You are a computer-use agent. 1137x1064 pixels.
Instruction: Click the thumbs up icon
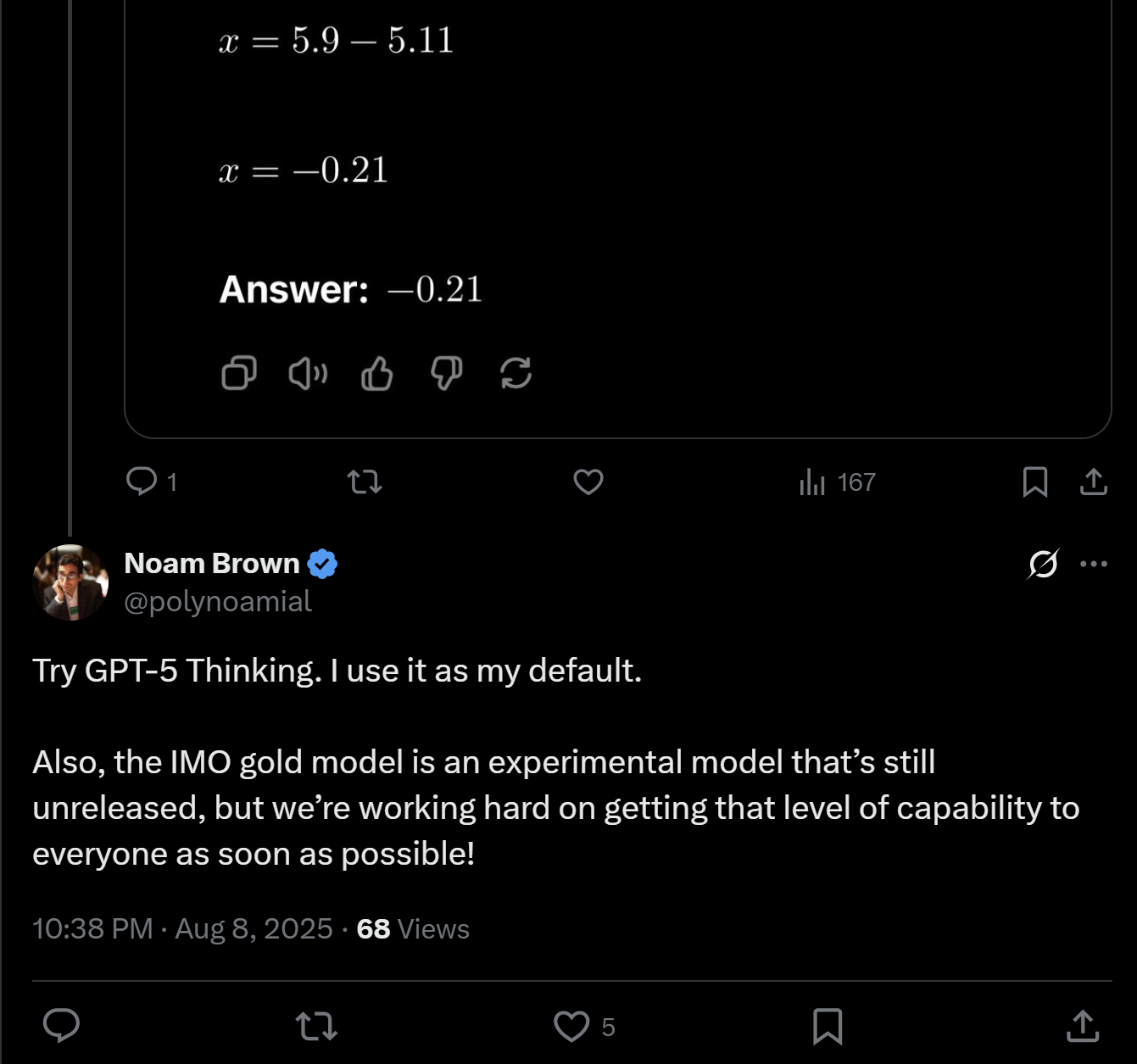coord(377,372)
